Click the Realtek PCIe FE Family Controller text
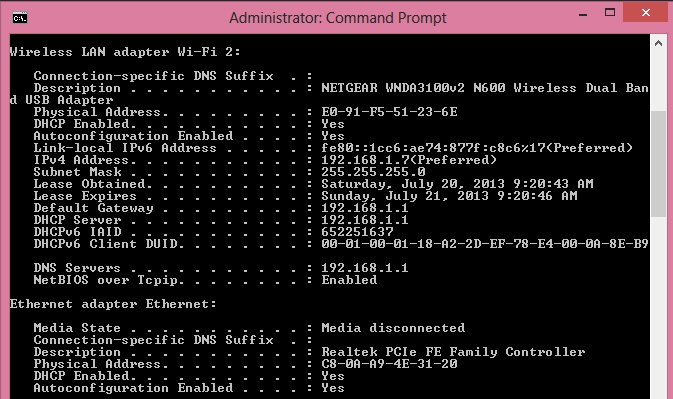The image size is (673, 399). pyautogui.click(x=453, y=352)
